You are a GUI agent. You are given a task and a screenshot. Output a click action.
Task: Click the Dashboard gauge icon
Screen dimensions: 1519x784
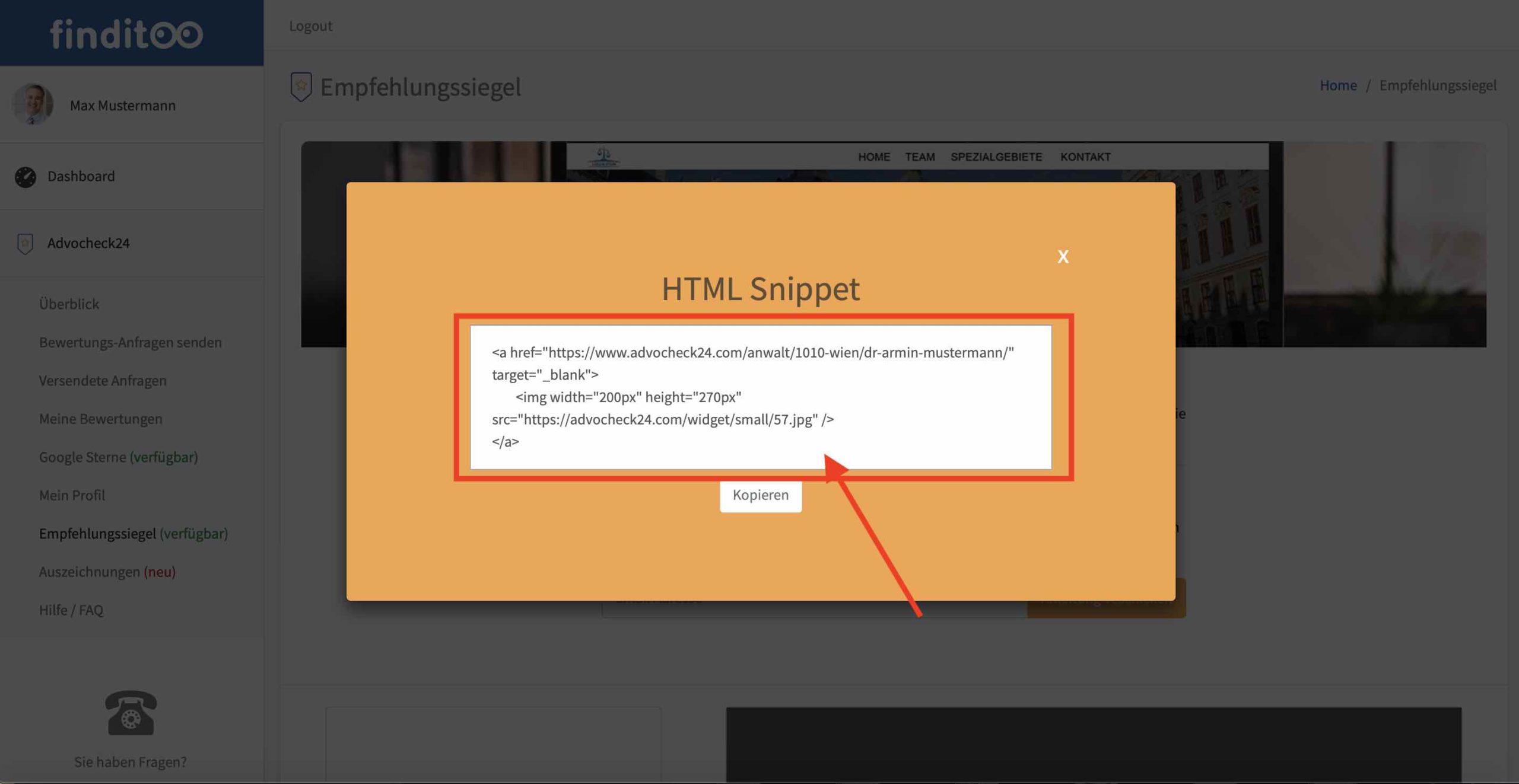pyautogui.click(x=26, y=177)
